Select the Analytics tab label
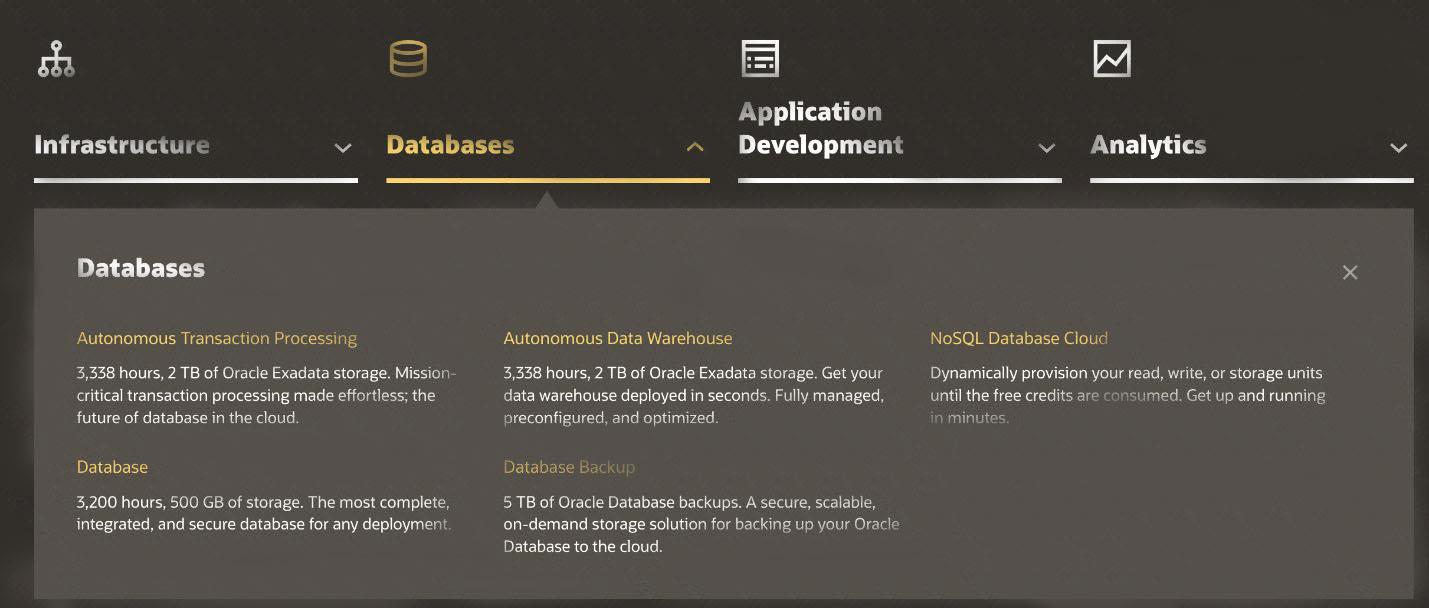The height and width of the screenshot is (608, 1429). click(1148, 145)
